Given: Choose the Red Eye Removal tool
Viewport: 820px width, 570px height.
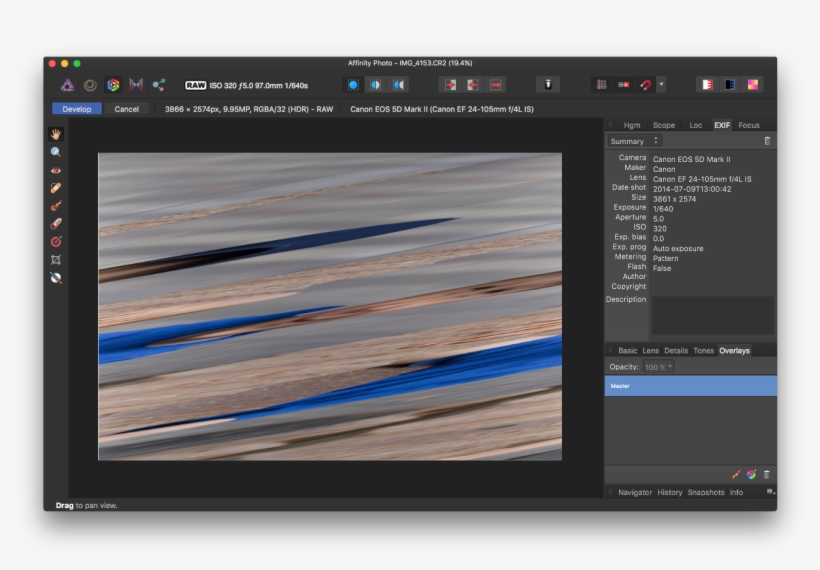Looking at the screenshot, I should [x=56, y=170].
